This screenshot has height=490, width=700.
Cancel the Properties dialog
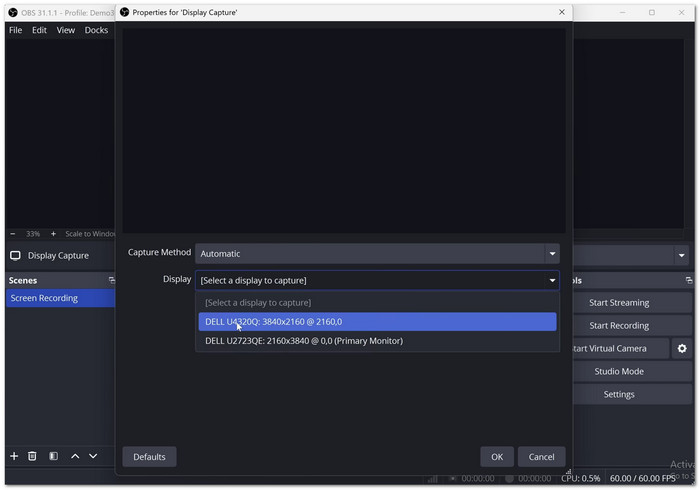coord(542,457)
